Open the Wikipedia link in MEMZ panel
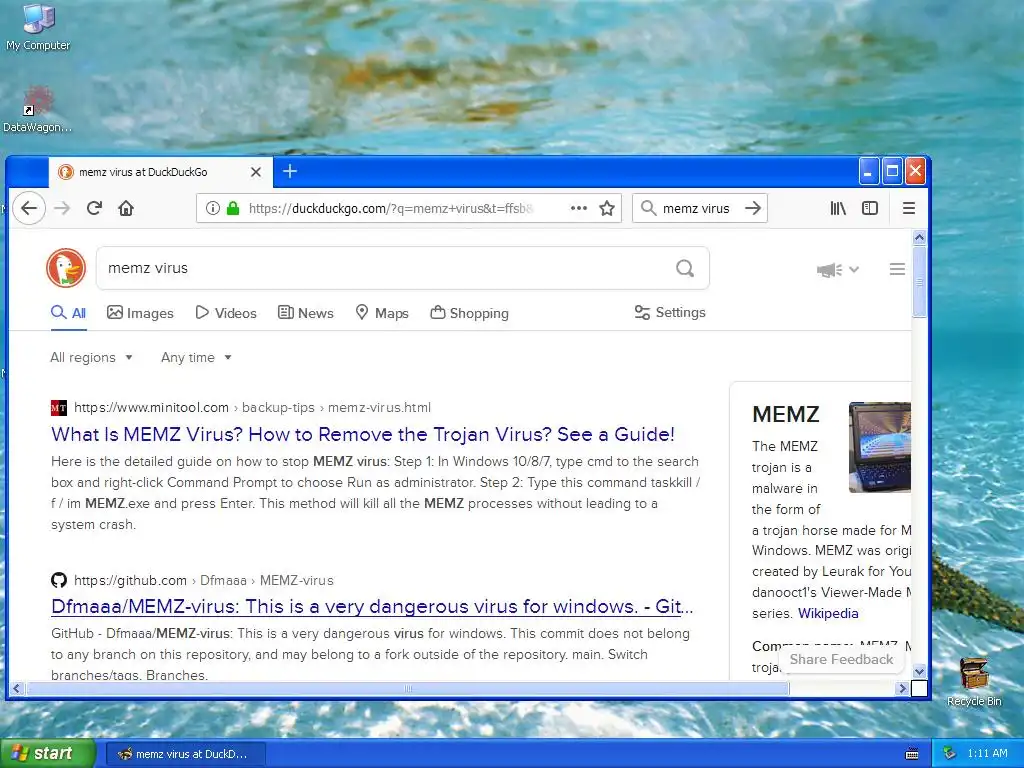The width and height of the screenshot is (1024, 768). (x=828, y=613)
